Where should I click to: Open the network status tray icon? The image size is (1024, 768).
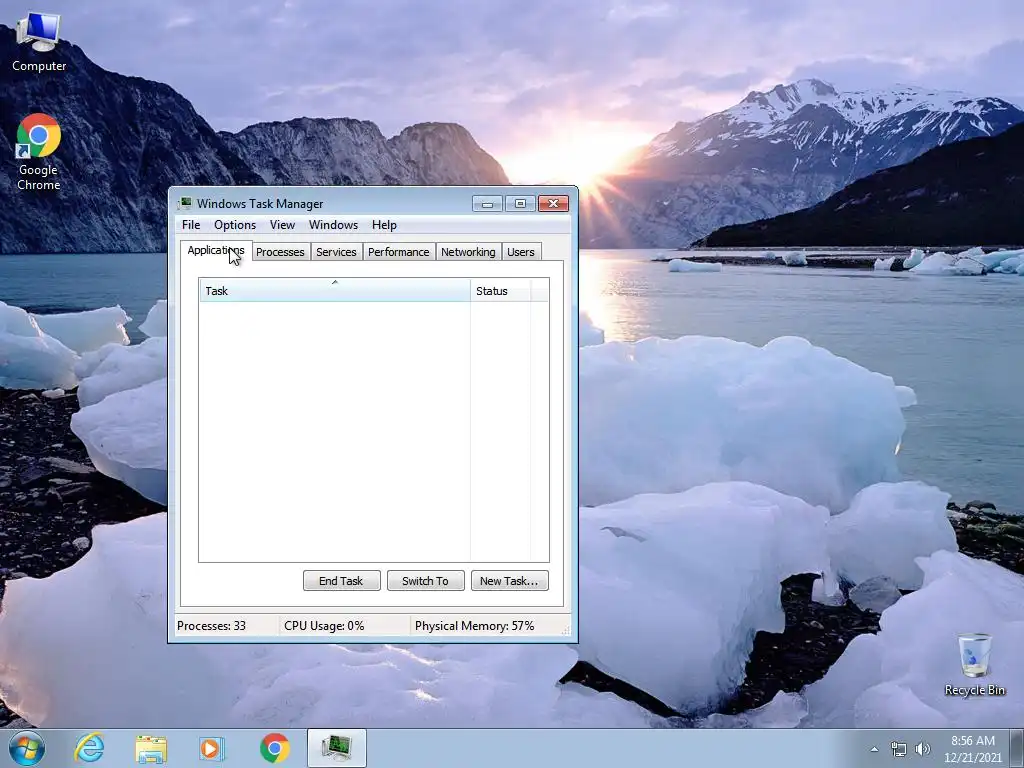tap(899, 749)
